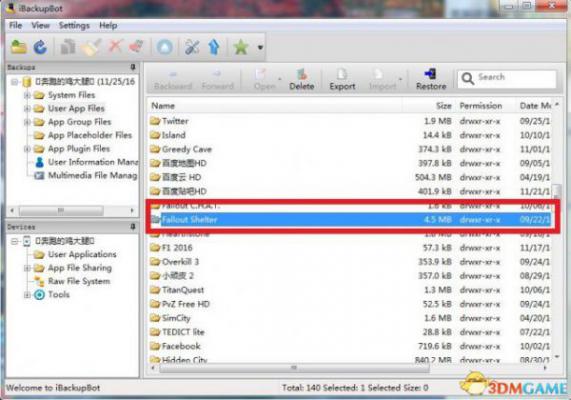Expand the Tools node in Devices

(27, 295)
